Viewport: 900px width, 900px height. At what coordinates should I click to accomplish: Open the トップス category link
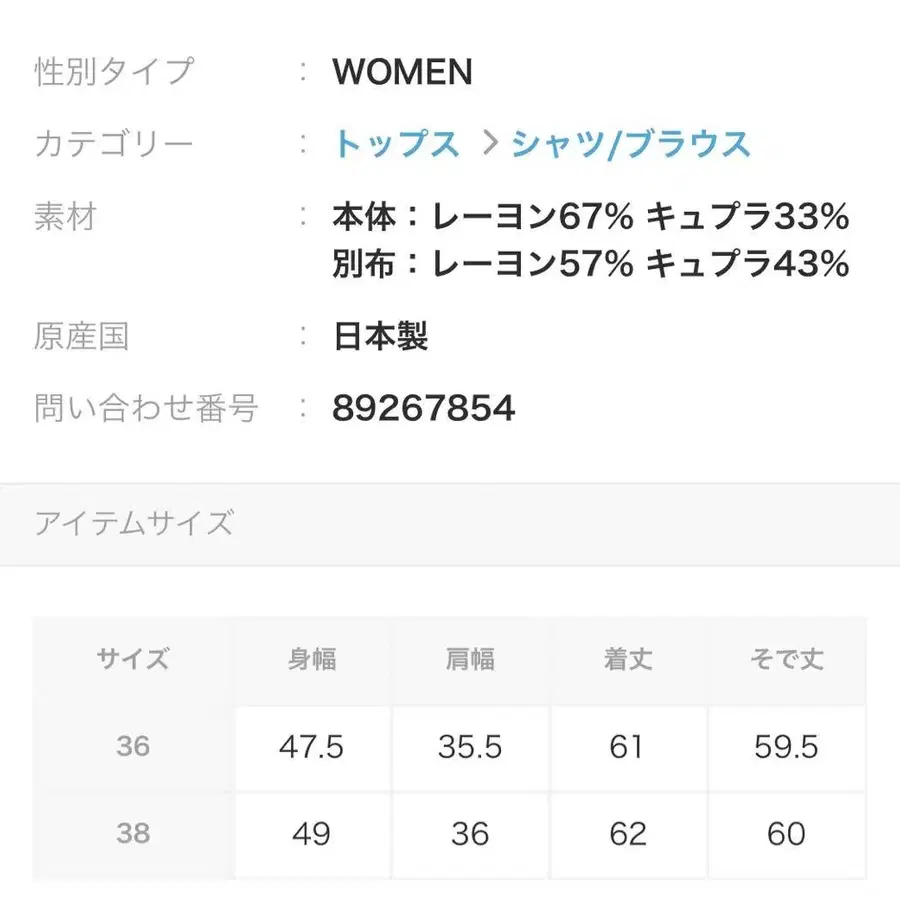(x=396, y=144)
